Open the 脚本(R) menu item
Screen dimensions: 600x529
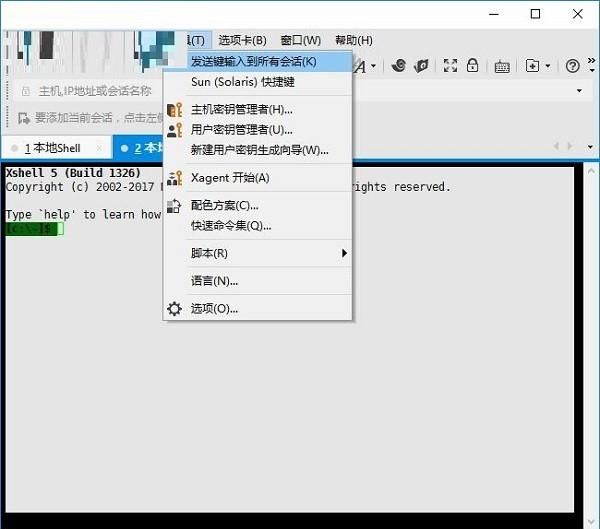pos(258,253)
